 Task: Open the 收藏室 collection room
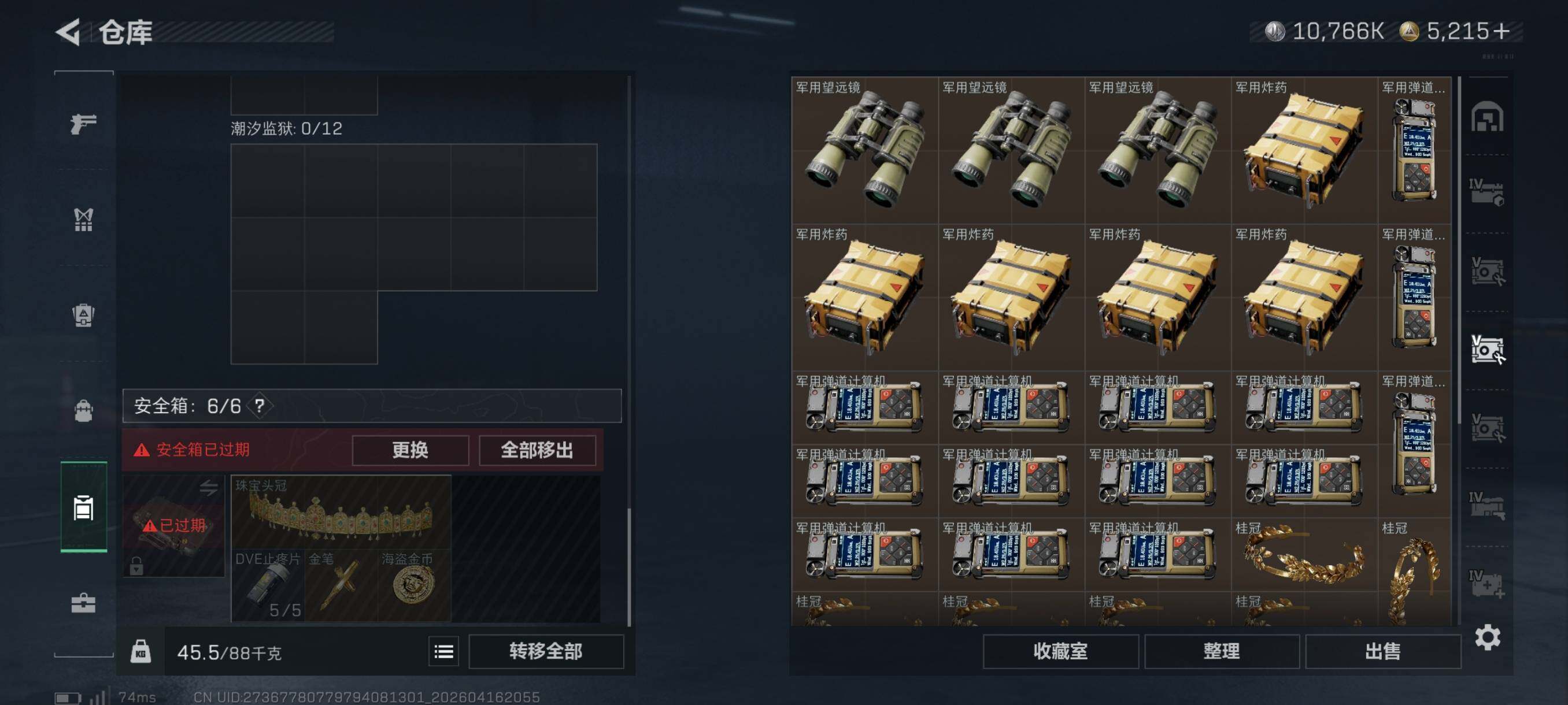click(1060, 651)
